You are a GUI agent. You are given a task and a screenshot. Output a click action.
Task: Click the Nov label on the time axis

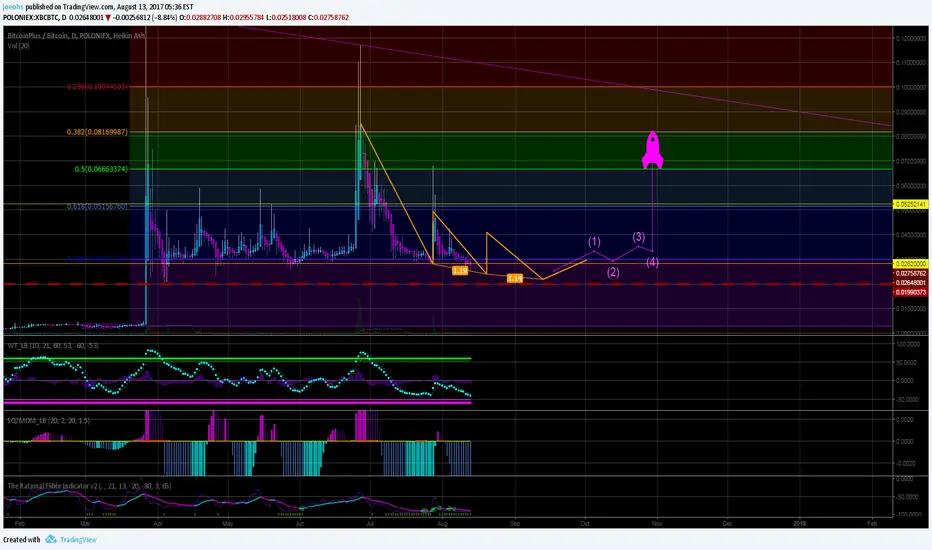click(x=657, y=523)
